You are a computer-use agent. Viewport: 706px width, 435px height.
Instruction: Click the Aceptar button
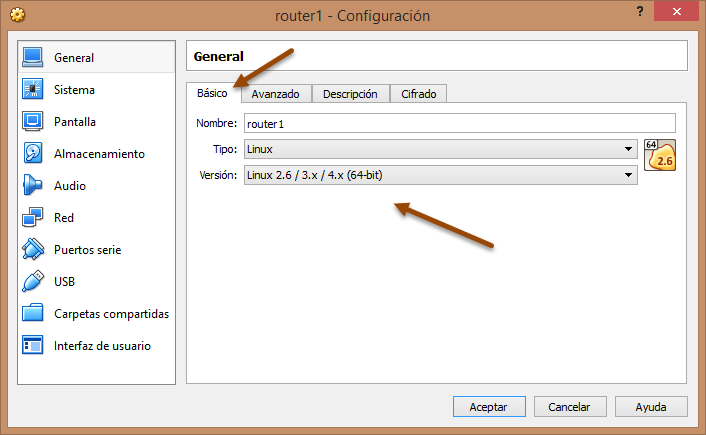click(x=489, y=407)
